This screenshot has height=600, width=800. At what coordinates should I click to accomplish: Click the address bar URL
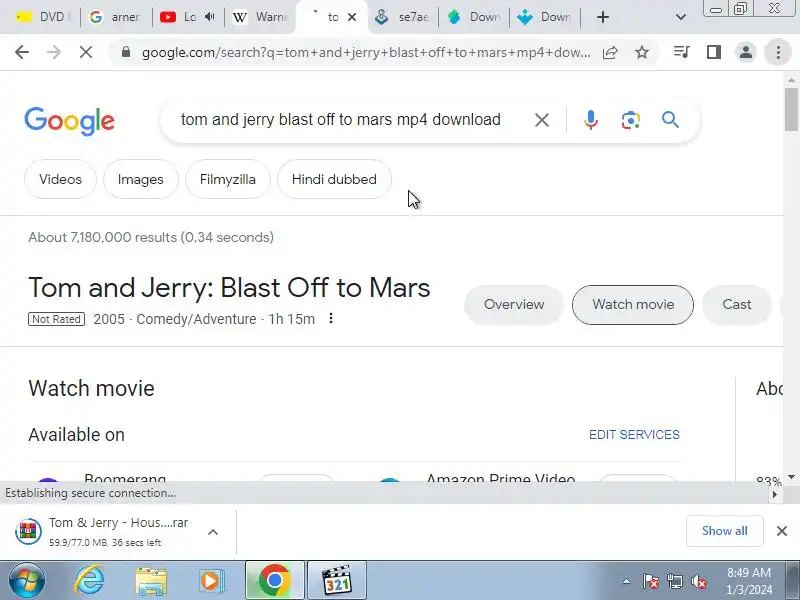coord(365,52)
